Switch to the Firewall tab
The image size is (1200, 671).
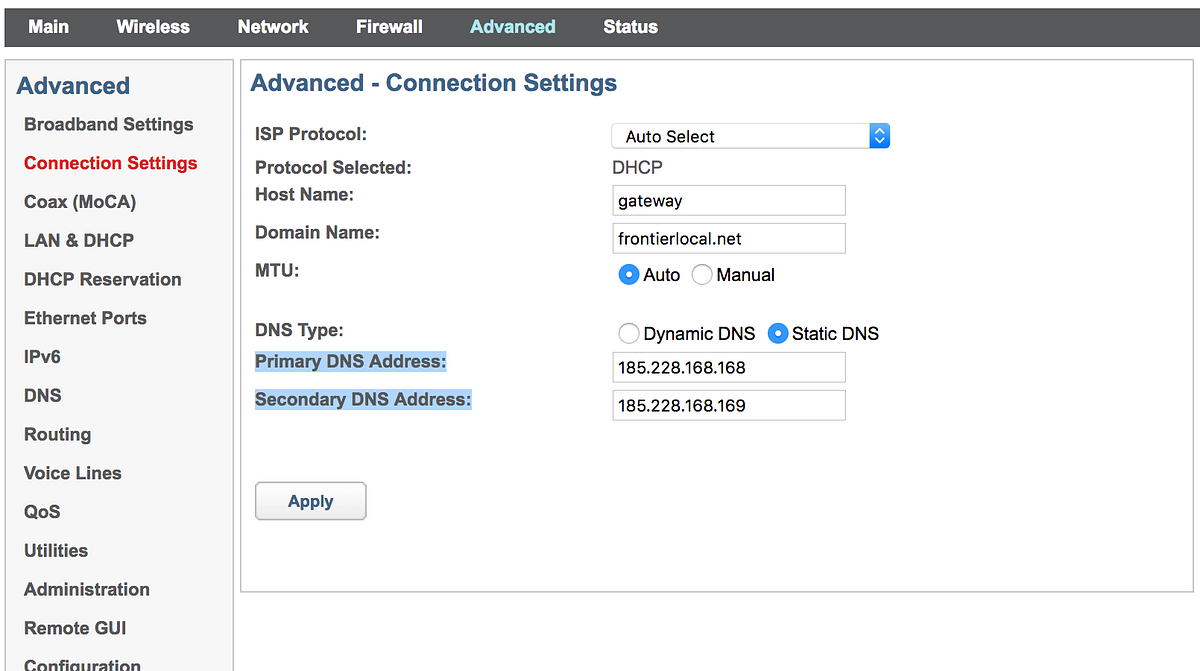(389, 27)
